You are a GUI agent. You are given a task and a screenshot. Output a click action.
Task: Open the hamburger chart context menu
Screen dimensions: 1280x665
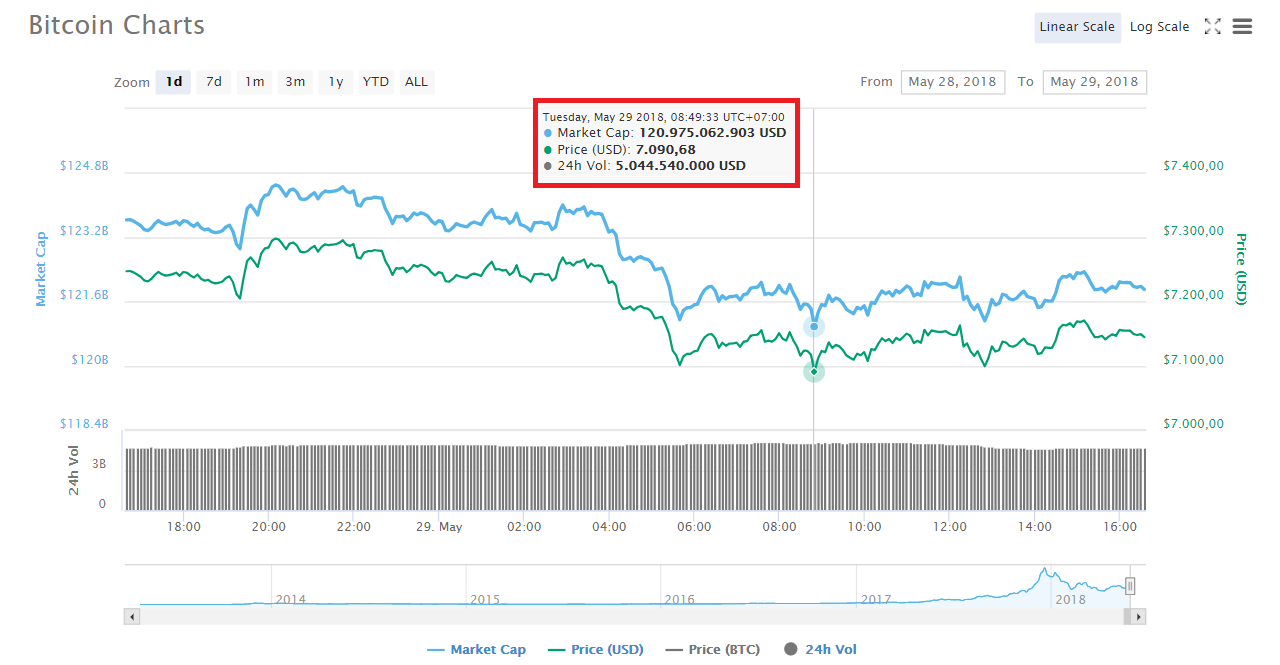coord(1242,27)
